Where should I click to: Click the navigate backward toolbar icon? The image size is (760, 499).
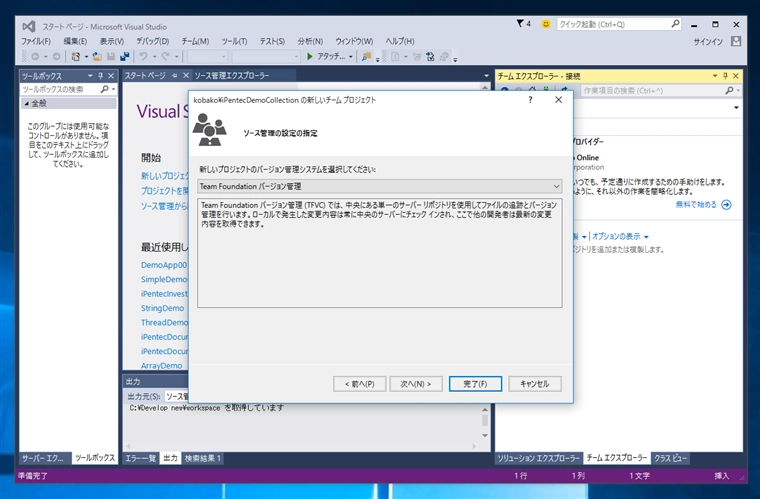(x=35, y=57)
